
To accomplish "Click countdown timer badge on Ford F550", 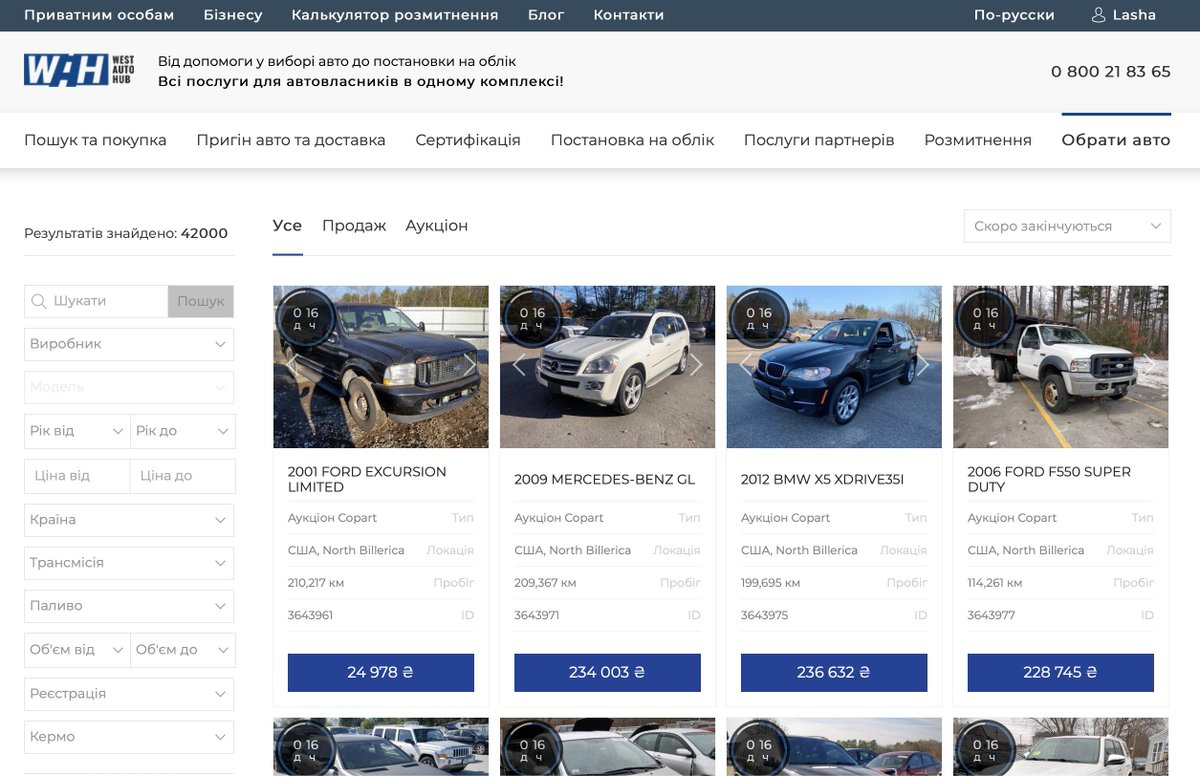I will point(985,318).
